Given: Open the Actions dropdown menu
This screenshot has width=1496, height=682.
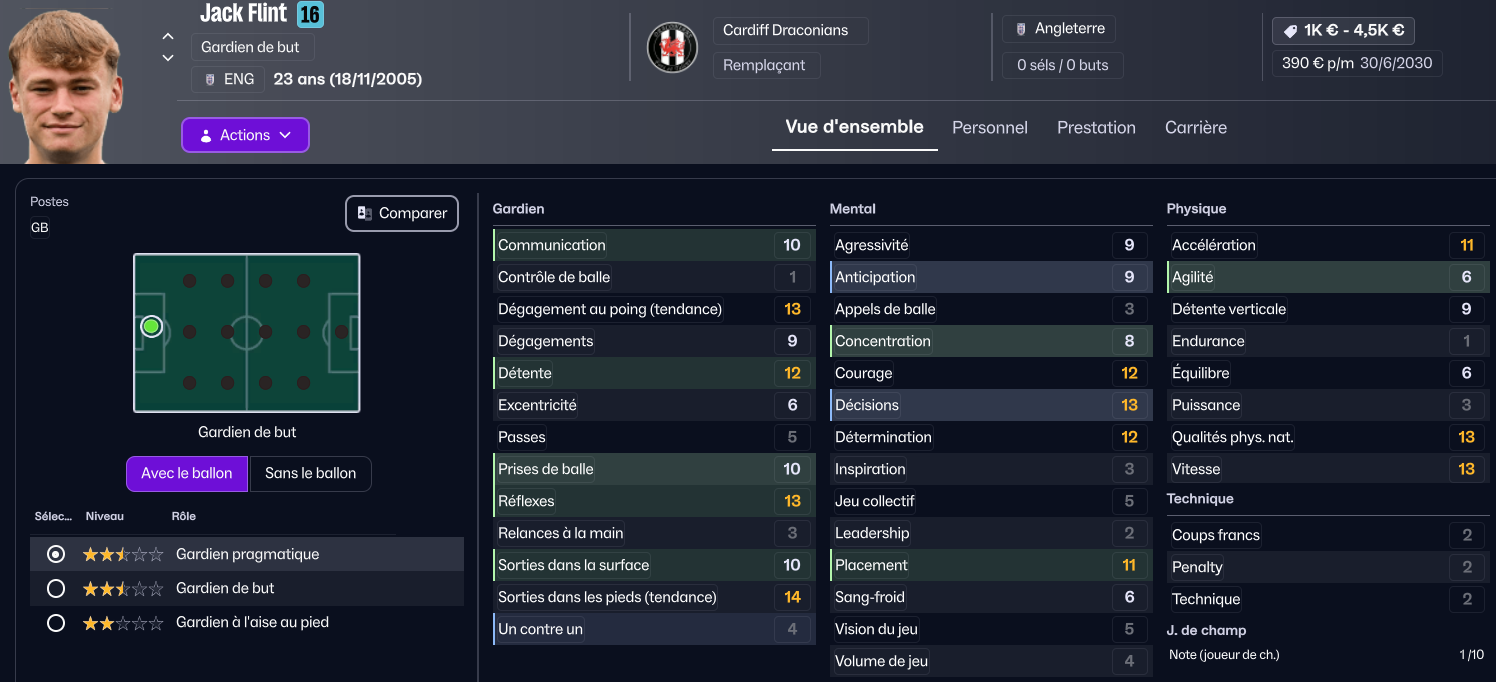Looking at the screenshot, I should point(245,135).
